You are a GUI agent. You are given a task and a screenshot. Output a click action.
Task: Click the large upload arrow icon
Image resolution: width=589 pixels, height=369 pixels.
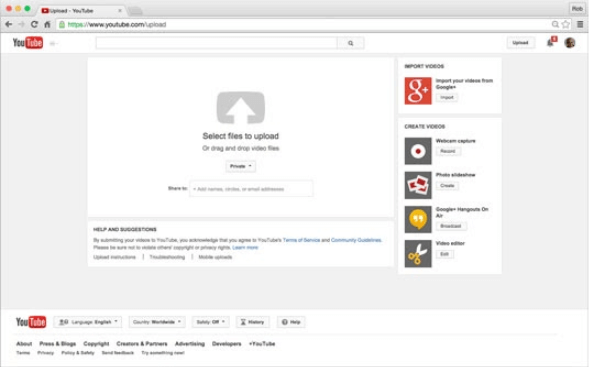pos(240,107)
